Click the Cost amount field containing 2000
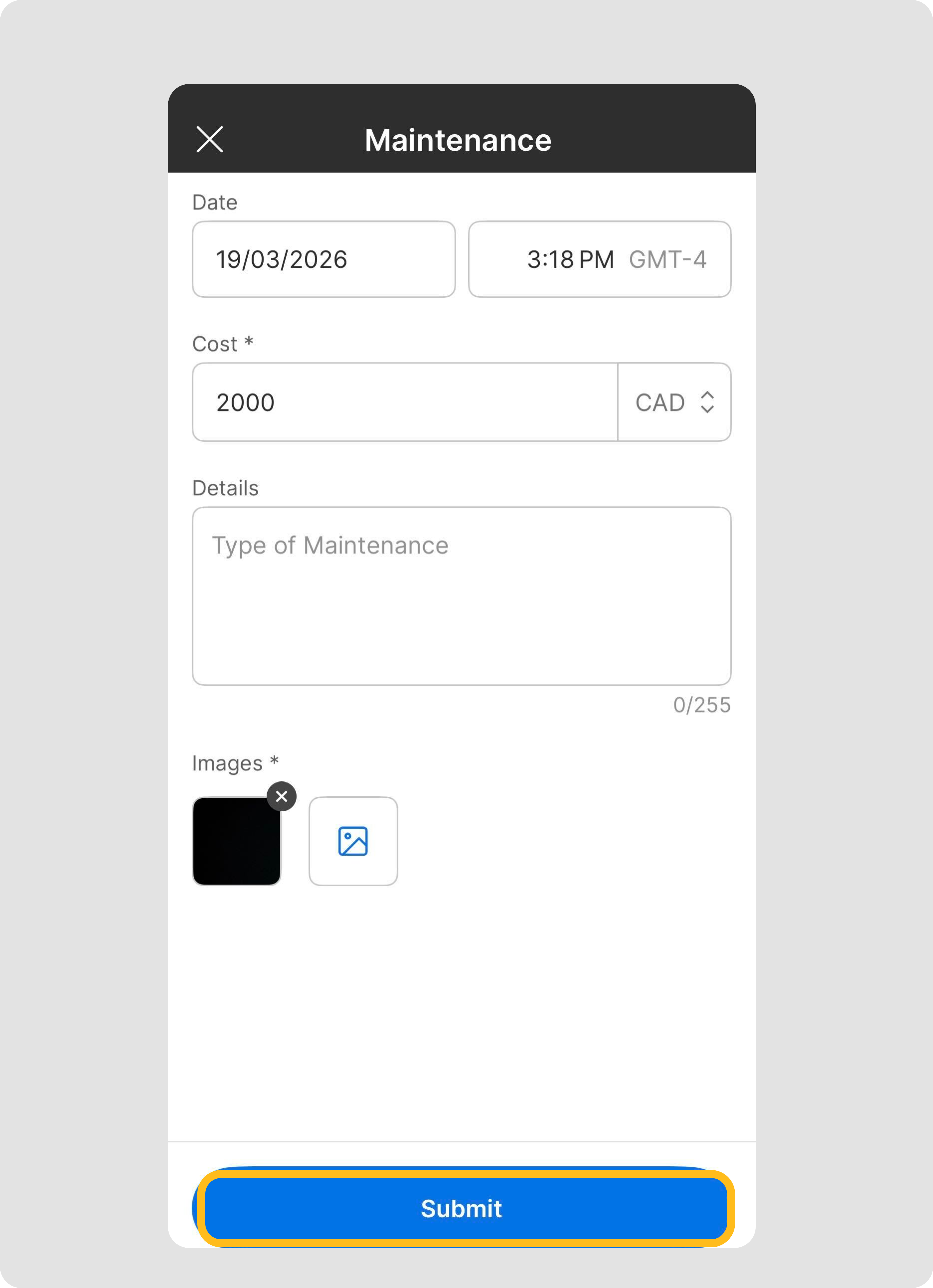The height and width of the screenshot is (1288, 933). (x=404, y=403)
